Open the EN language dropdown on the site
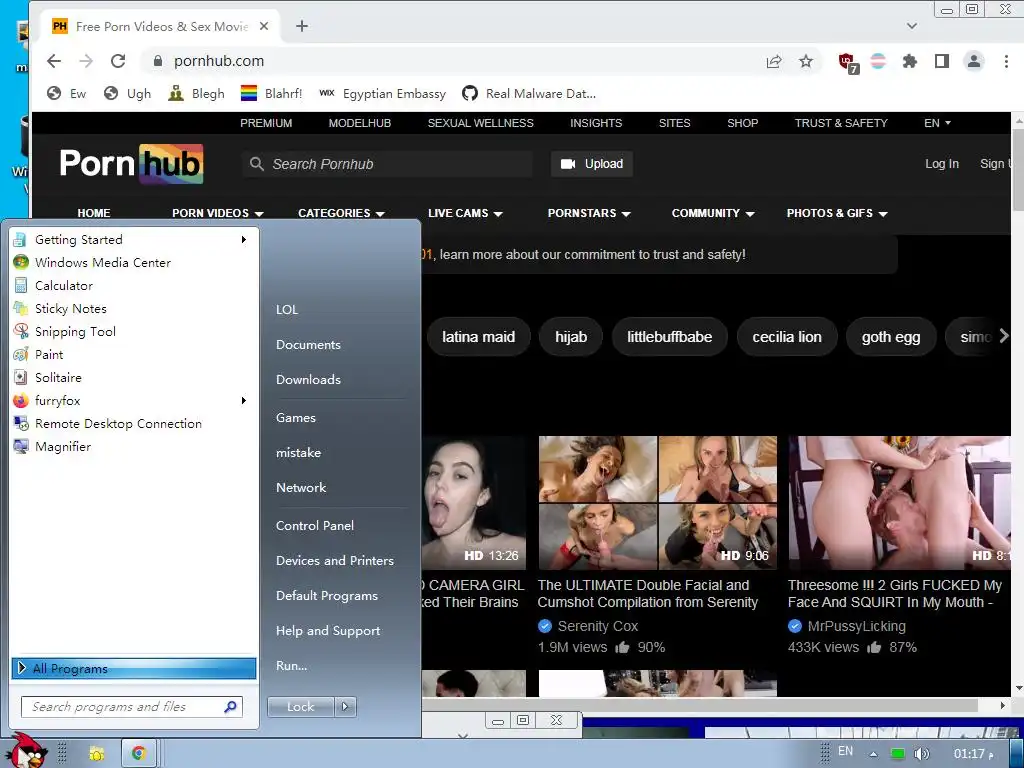The image size is (1024, 768). tap(937, 123)
